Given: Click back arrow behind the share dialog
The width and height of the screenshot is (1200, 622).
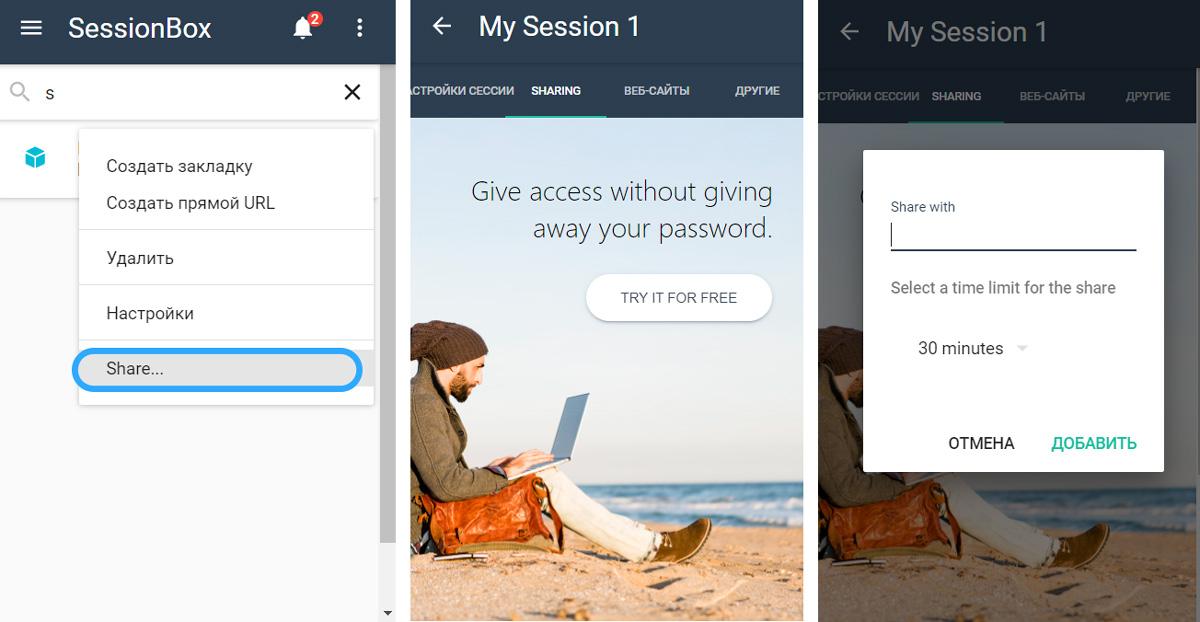Looking at the screenshot, I should pos(849,32).
